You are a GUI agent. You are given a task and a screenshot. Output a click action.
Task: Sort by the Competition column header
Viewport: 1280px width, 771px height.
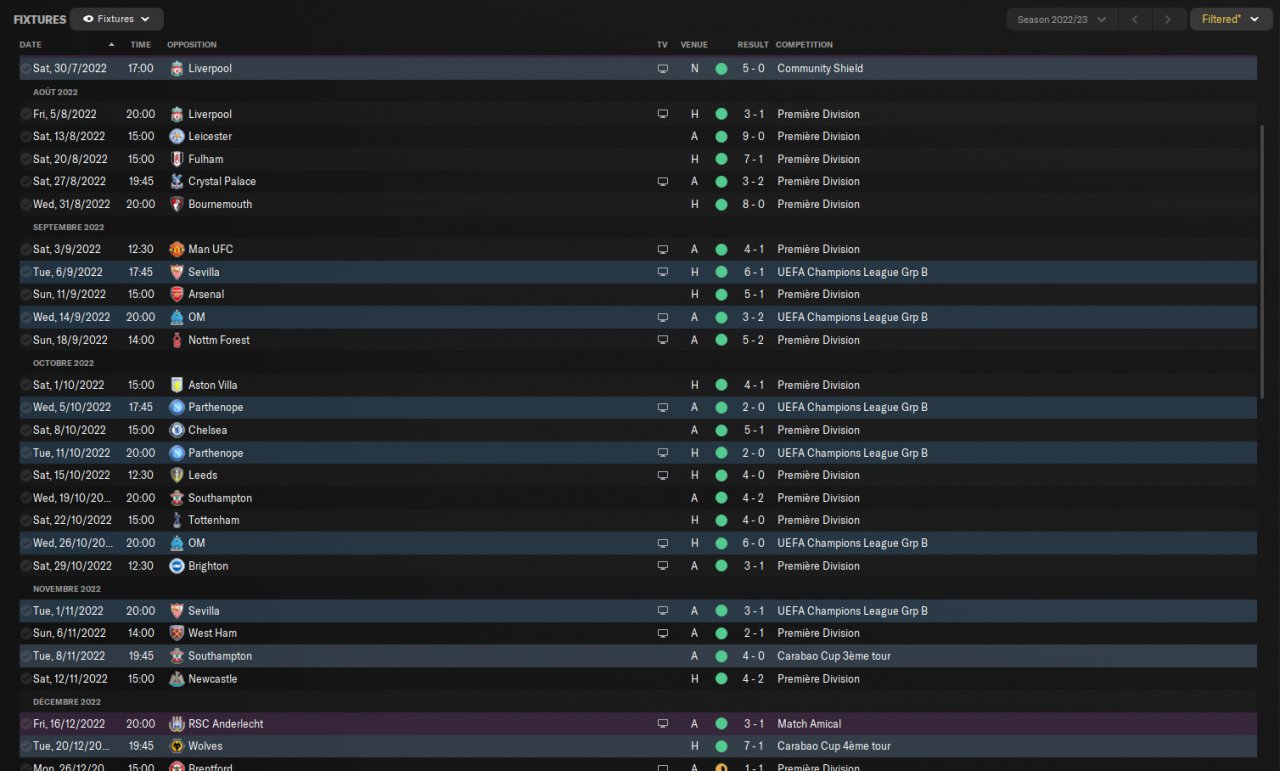(x=804, y=45)
